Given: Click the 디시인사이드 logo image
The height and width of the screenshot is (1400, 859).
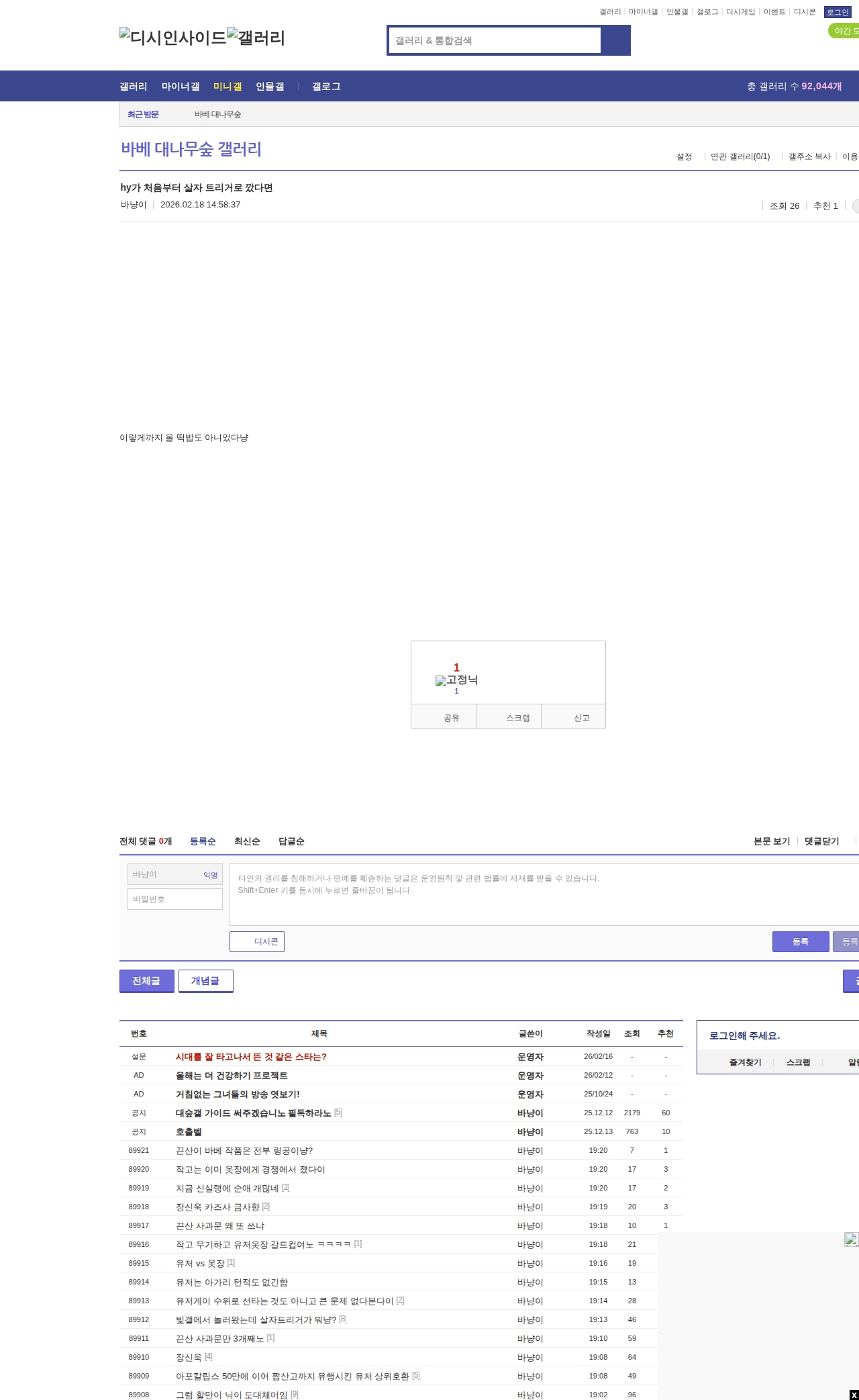Looking at the screenshot, I should pyautogui.click(x=172, y=38).
